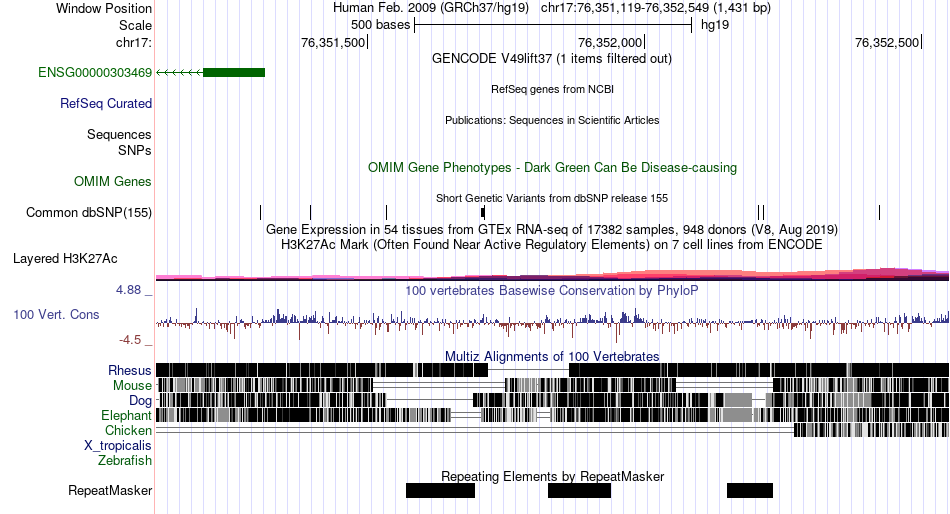Click the GTEx Gene Expression track title
950x514 pixels.
click(x=552, y=230)
